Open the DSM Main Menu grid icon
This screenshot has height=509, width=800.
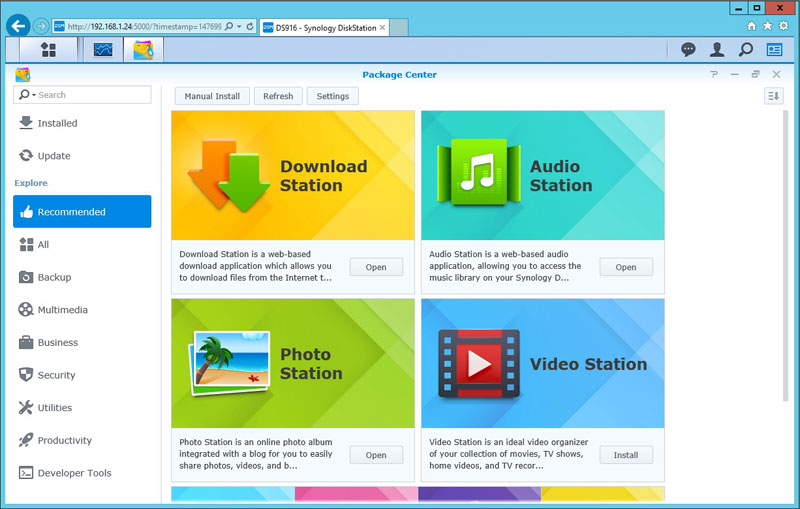[48, 49]
